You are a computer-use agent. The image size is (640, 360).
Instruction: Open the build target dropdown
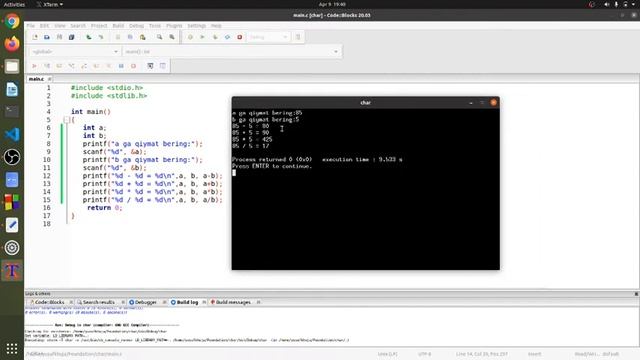268,37
